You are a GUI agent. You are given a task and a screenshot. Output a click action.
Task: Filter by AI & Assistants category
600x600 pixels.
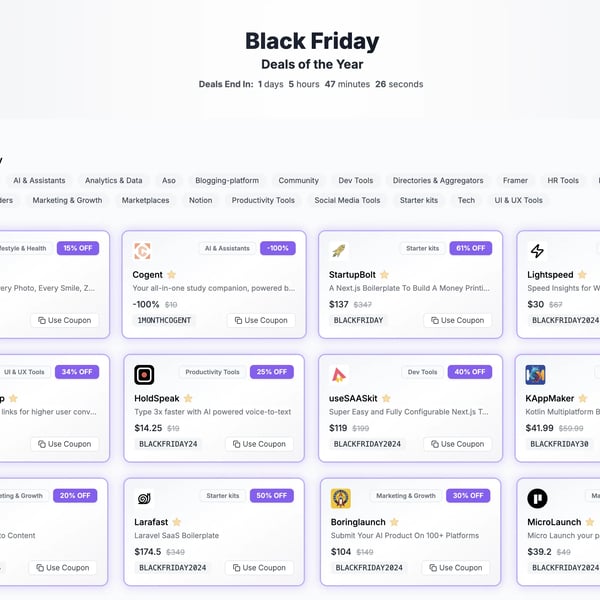click(39, 180)
